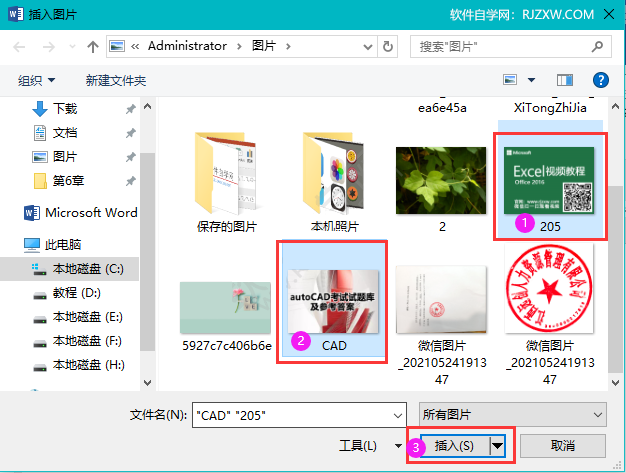Expand the address bar history dropdown
This screenshot has width=626, height=473.
pos(368,47)
